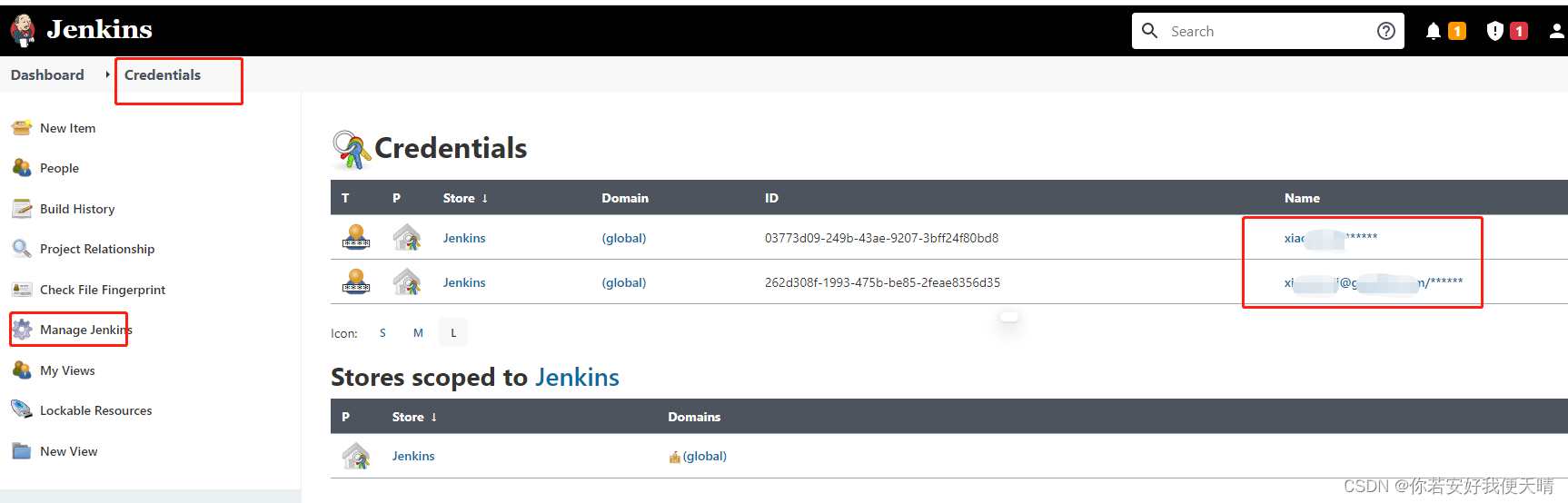Image resolution: width=1568 pixels, height=503 pixels.
Task: Click the Jenkins title text in header
Action: 100,30
